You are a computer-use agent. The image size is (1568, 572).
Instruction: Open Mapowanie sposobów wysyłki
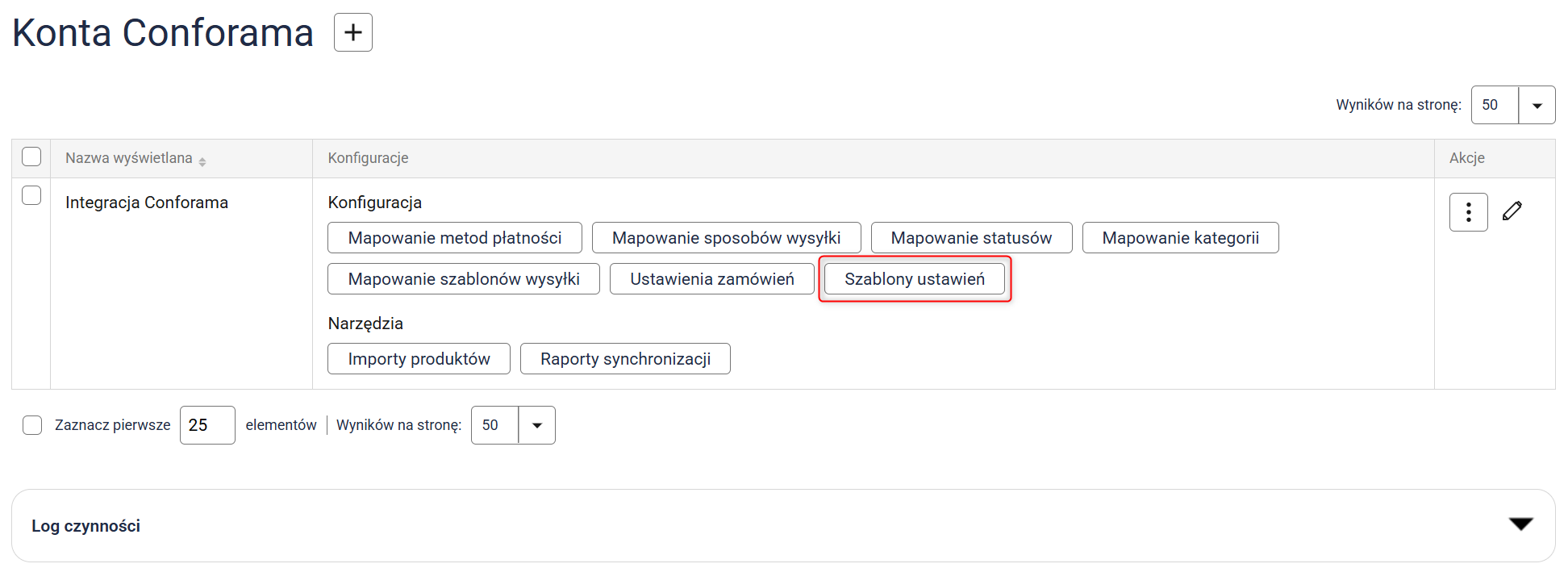[x=726, y=238]
